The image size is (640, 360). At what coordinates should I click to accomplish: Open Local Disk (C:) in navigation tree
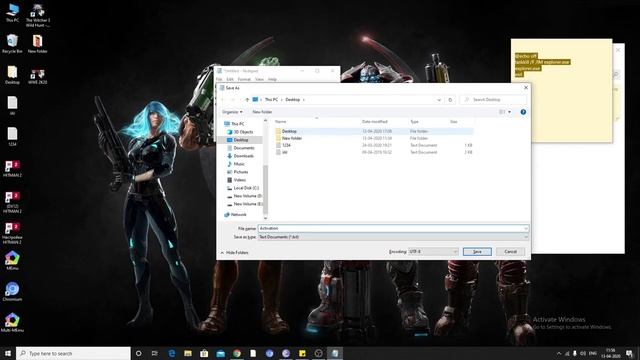[246, 188]
